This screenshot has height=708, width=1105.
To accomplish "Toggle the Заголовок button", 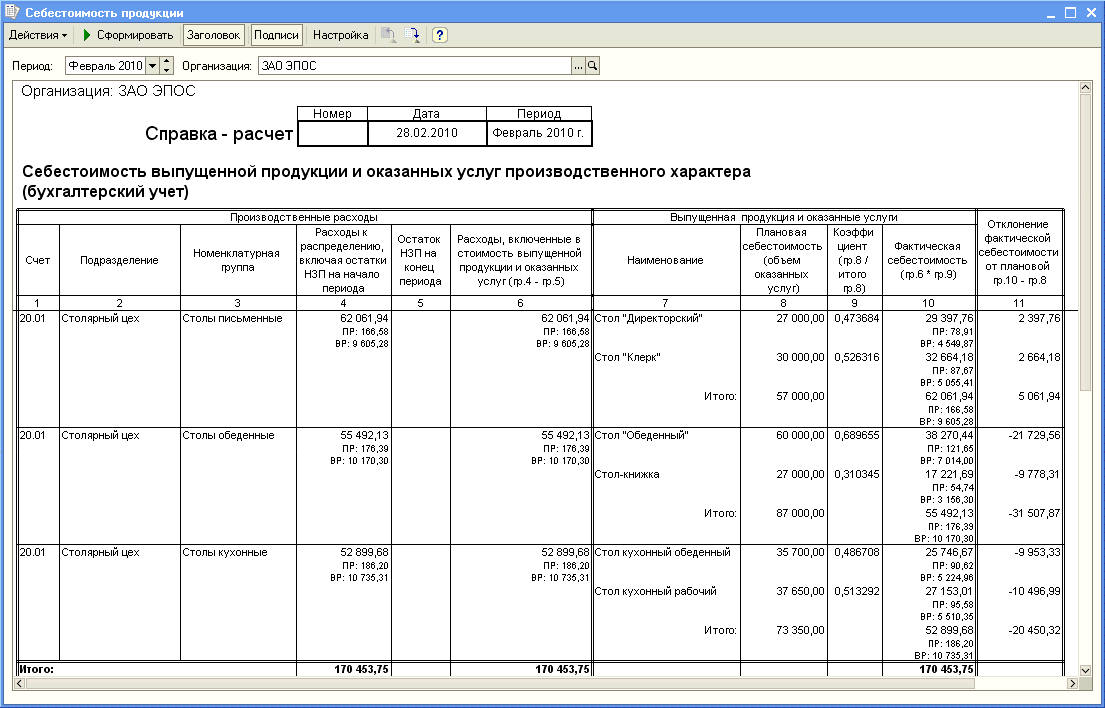I will [x=214, y=35].
